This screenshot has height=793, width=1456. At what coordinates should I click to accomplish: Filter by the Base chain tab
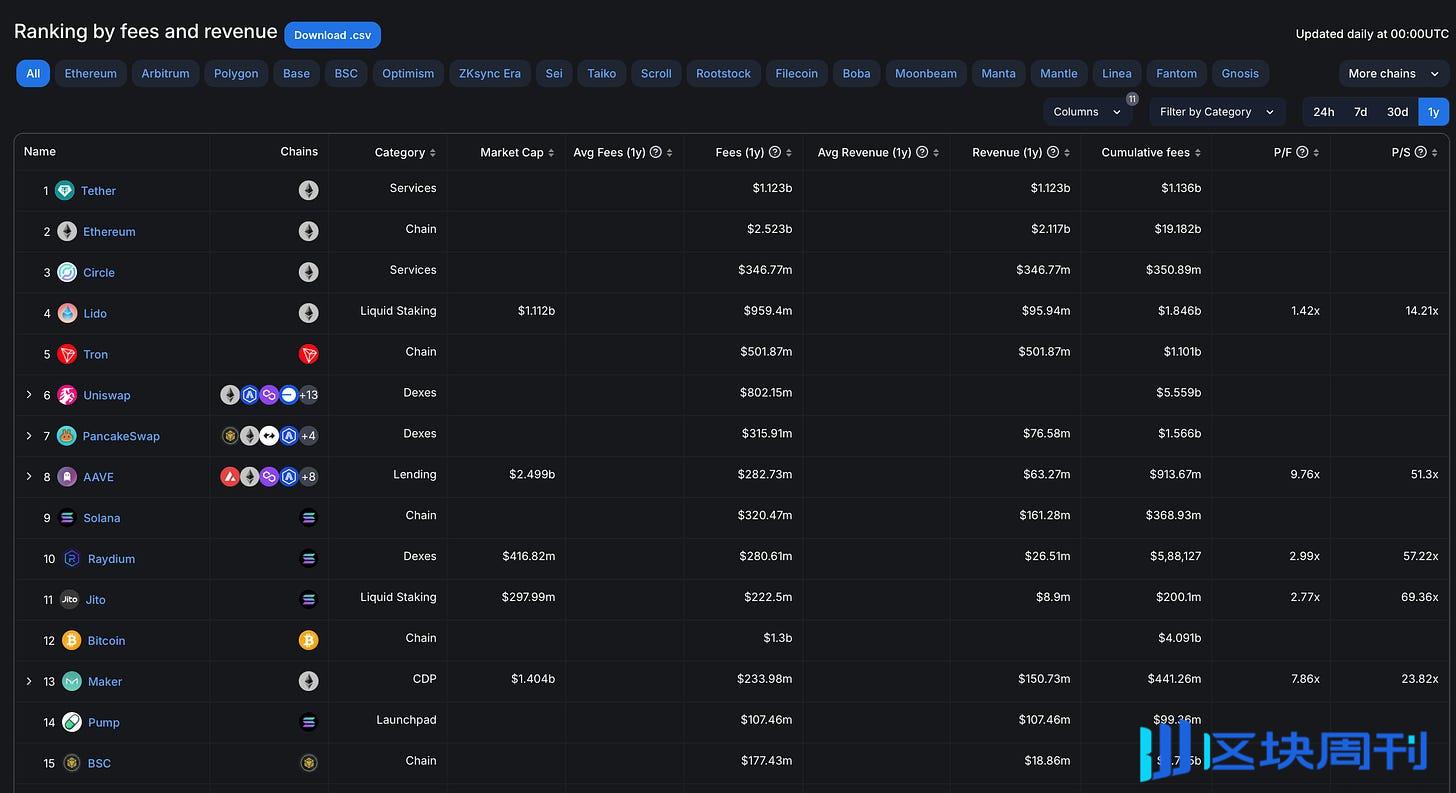[x=296, y=73]
